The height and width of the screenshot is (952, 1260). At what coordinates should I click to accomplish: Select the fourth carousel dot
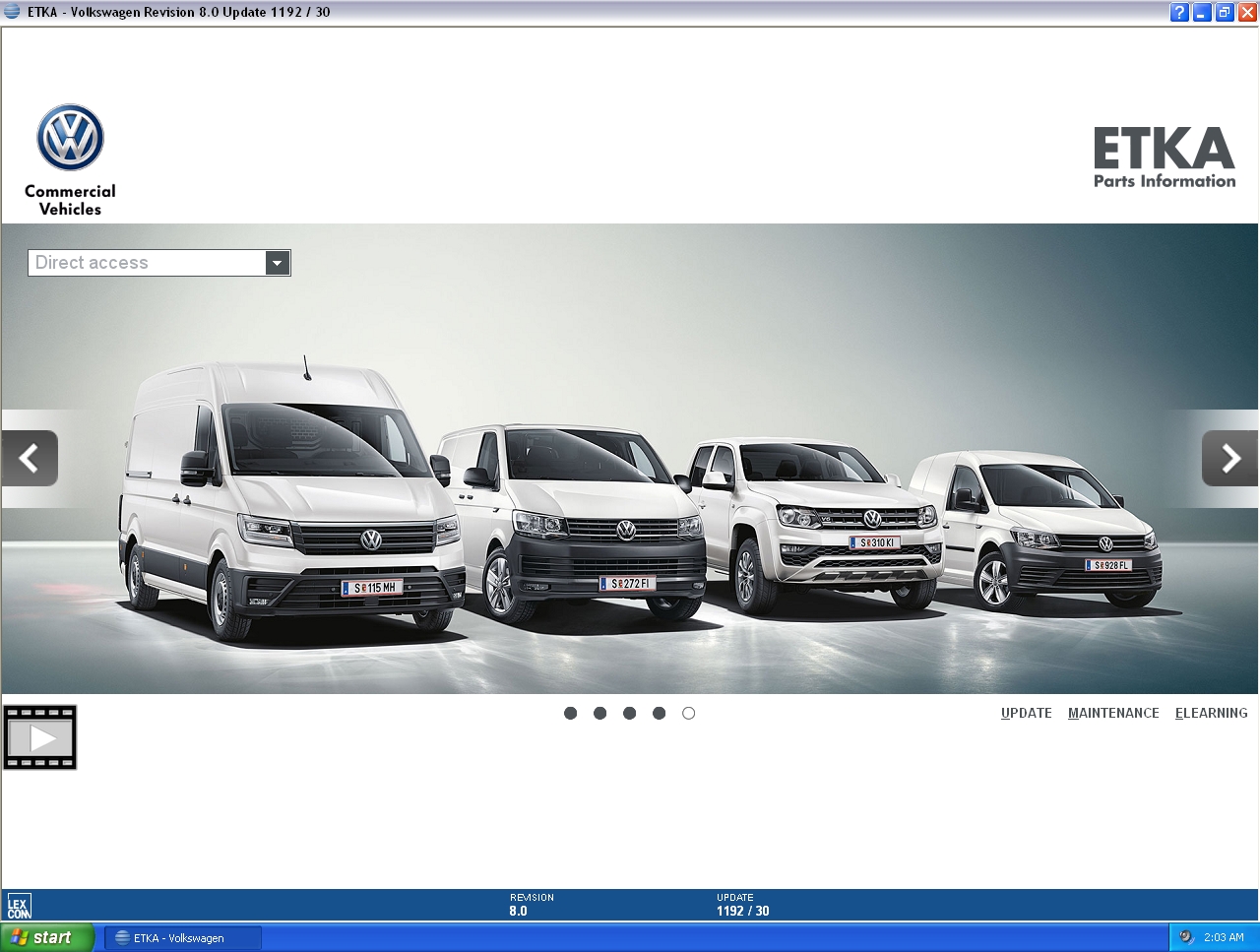pyautogui.click(x=659, y=713)
